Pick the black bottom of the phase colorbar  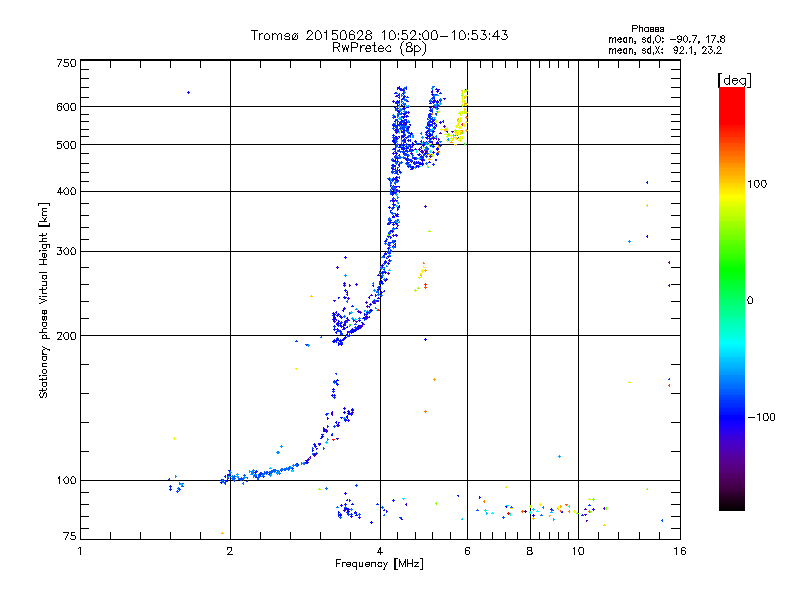tap(732, 503)
